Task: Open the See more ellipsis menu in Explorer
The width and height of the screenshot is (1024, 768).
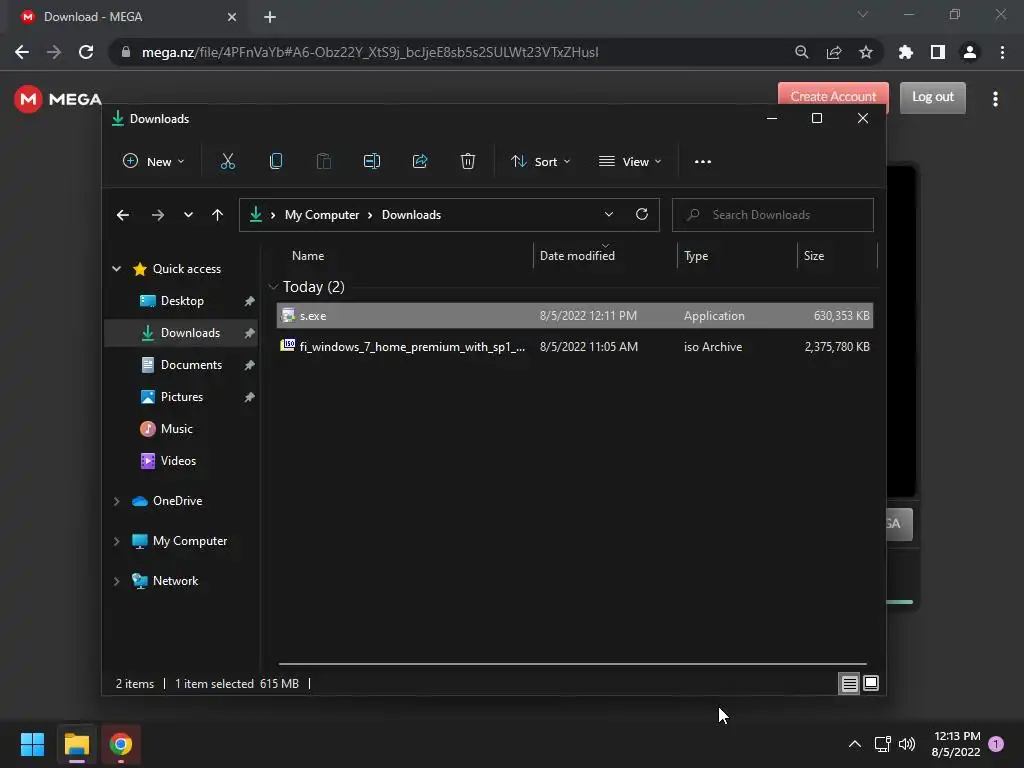Action: [703, 162]
